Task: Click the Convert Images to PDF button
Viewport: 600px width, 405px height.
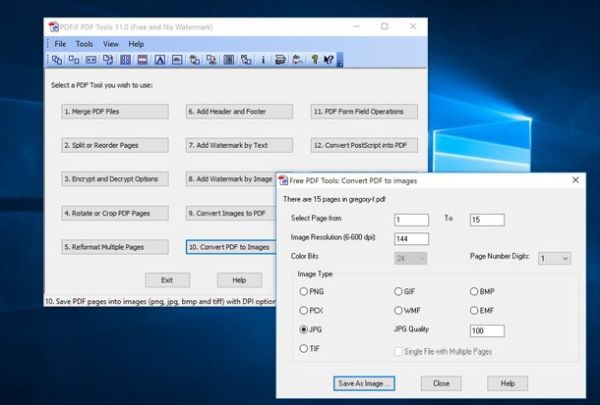Action: pos(231,213)
